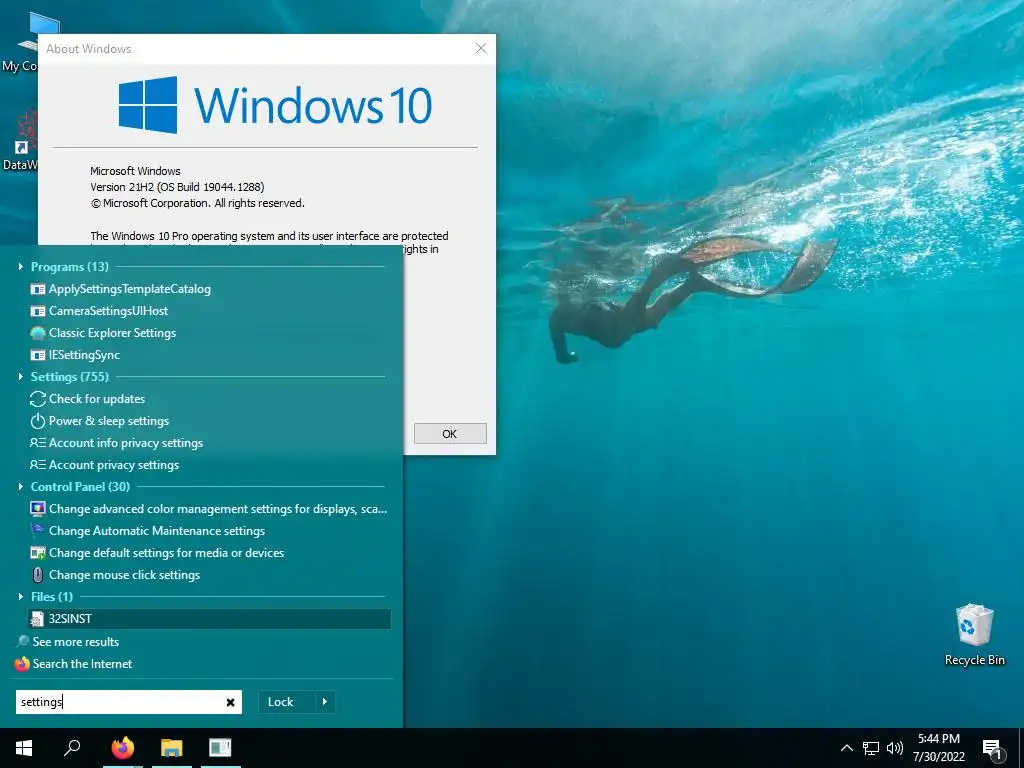
Task: Open Account privacy settings
Action: coord(209,465)
